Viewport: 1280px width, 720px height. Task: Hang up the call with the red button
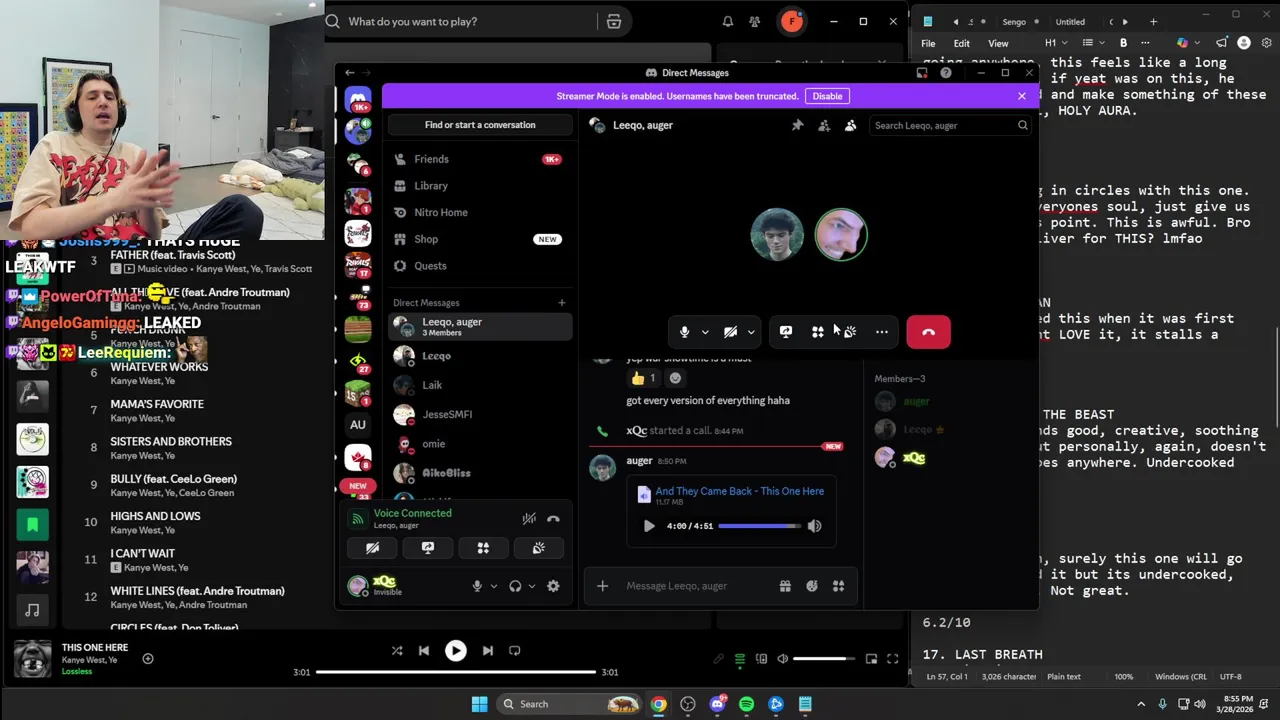coord(928,332)
